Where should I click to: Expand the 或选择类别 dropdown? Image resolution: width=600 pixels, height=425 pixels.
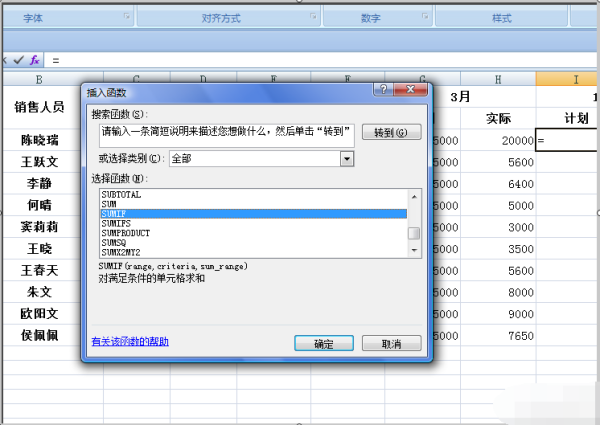coord(347,158)
